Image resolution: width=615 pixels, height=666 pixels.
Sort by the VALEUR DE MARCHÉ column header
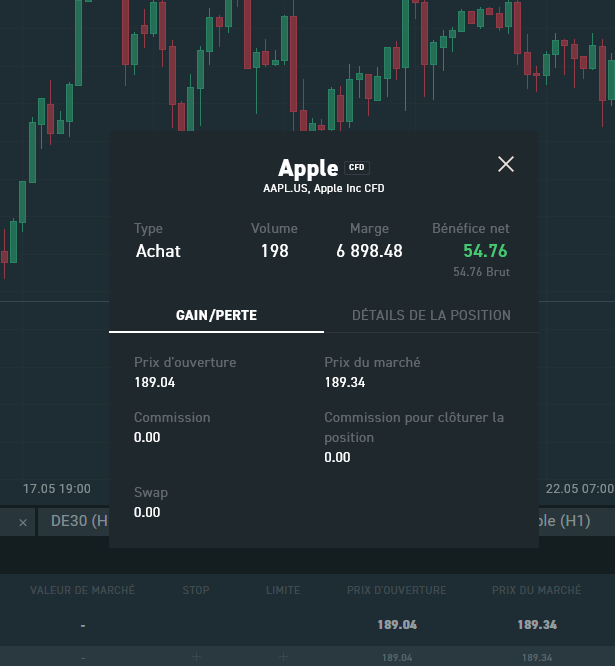point(82,590)
